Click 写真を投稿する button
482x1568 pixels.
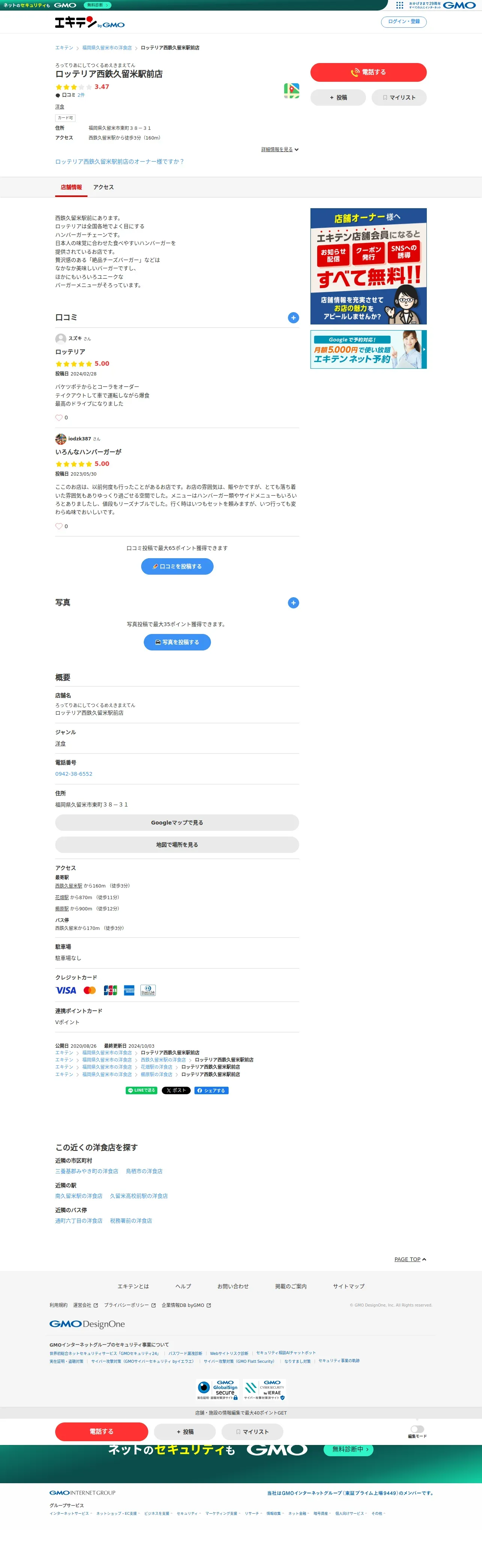point(177,642)
